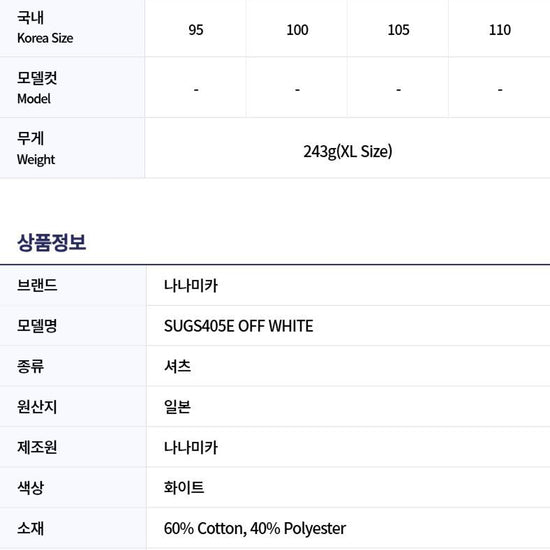Click the 제조원 manufacturer value 나나미카

(191, 447)
